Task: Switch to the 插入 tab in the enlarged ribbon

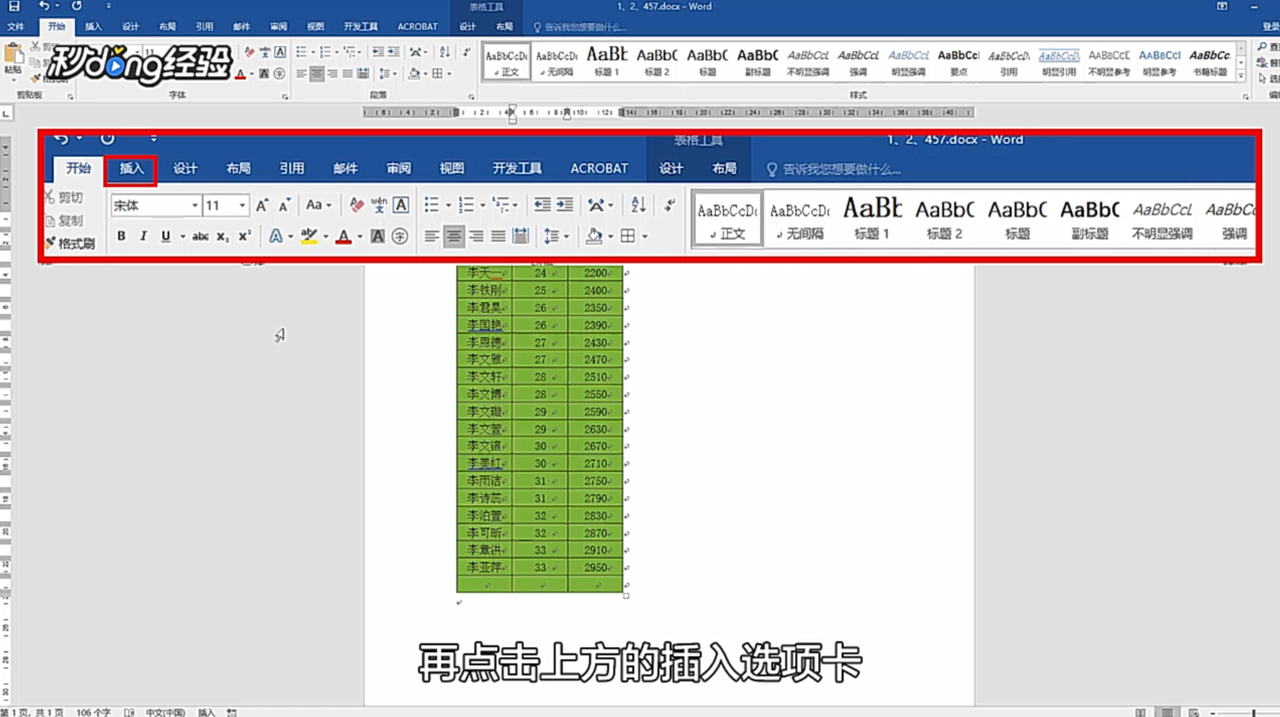Action: pyautogui.click(x=132, y=169)
